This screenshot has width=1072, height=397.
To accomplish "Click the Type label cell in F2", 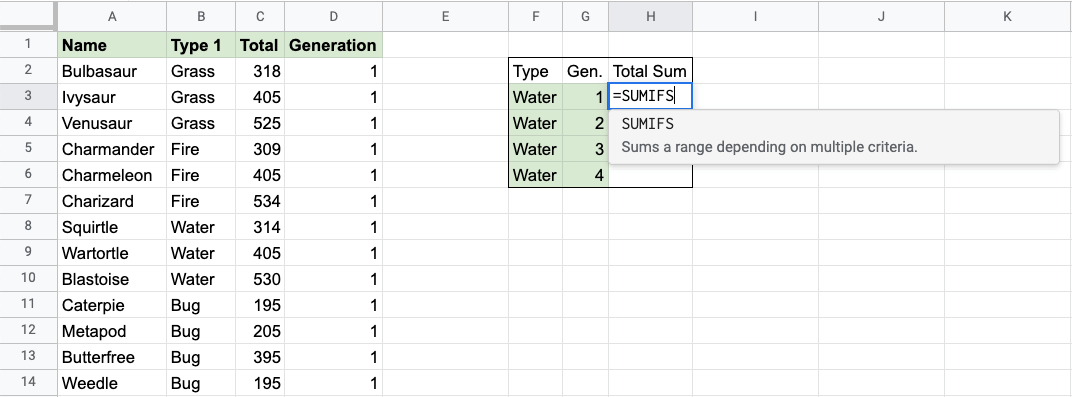I will click(x=536, y=71).
